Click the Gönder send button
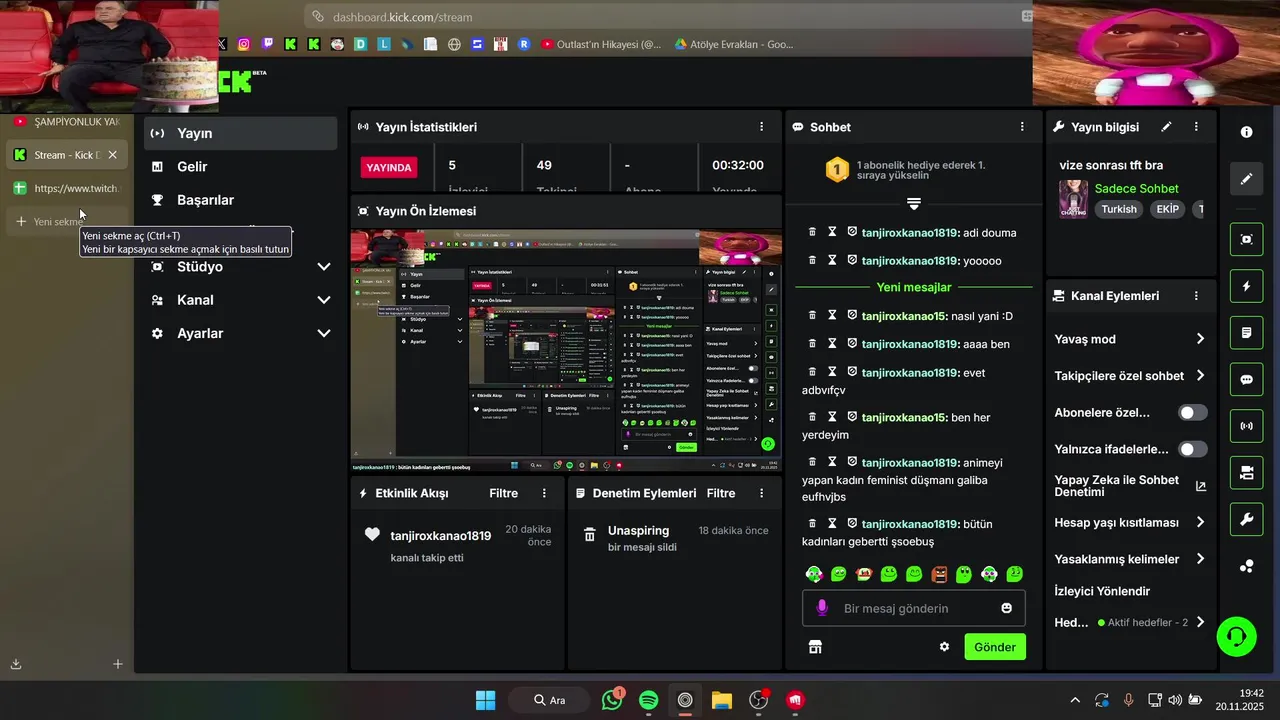The height and width of the screenshot is (720, 1280). (995, 647)
